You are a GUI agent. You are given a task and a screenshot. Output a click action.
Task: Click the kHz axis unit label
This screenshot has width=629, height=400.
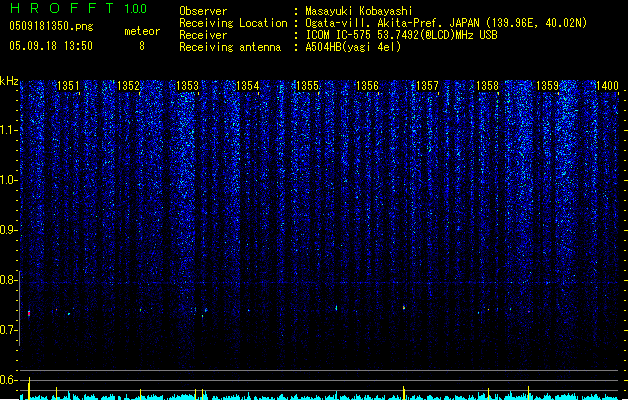[9, 81]
